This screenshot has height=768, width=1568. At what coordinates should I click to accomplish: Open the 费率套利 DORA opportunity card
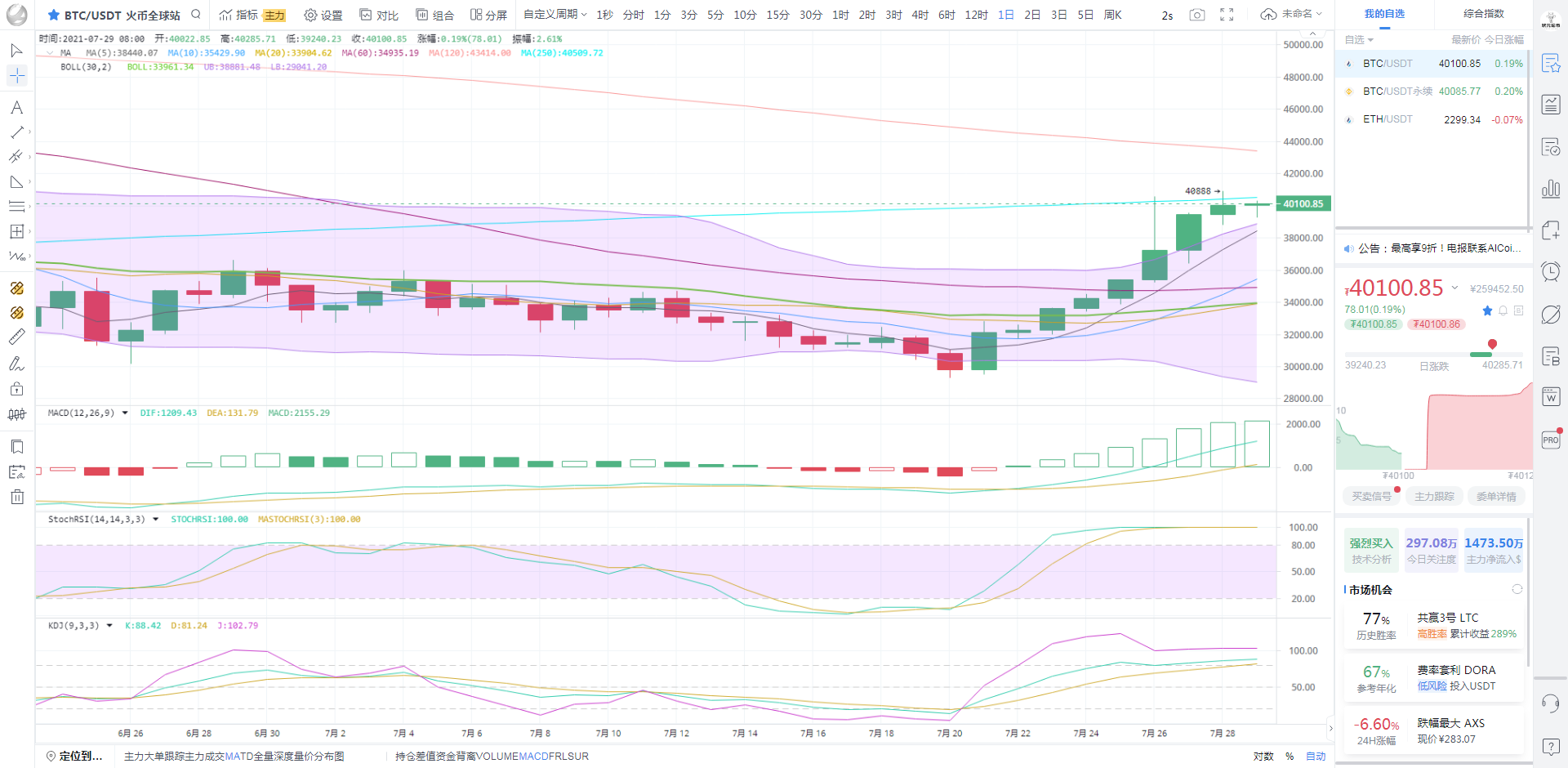click(1434, 679)
